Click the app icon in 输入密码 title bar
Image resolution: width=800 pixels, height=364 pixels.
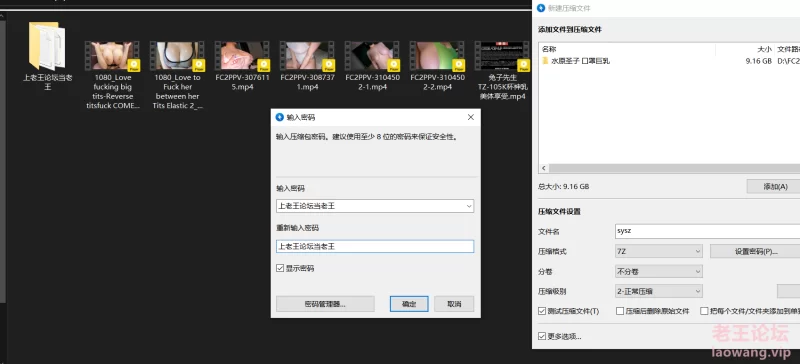pyautogui.click(x=279, y=117)
